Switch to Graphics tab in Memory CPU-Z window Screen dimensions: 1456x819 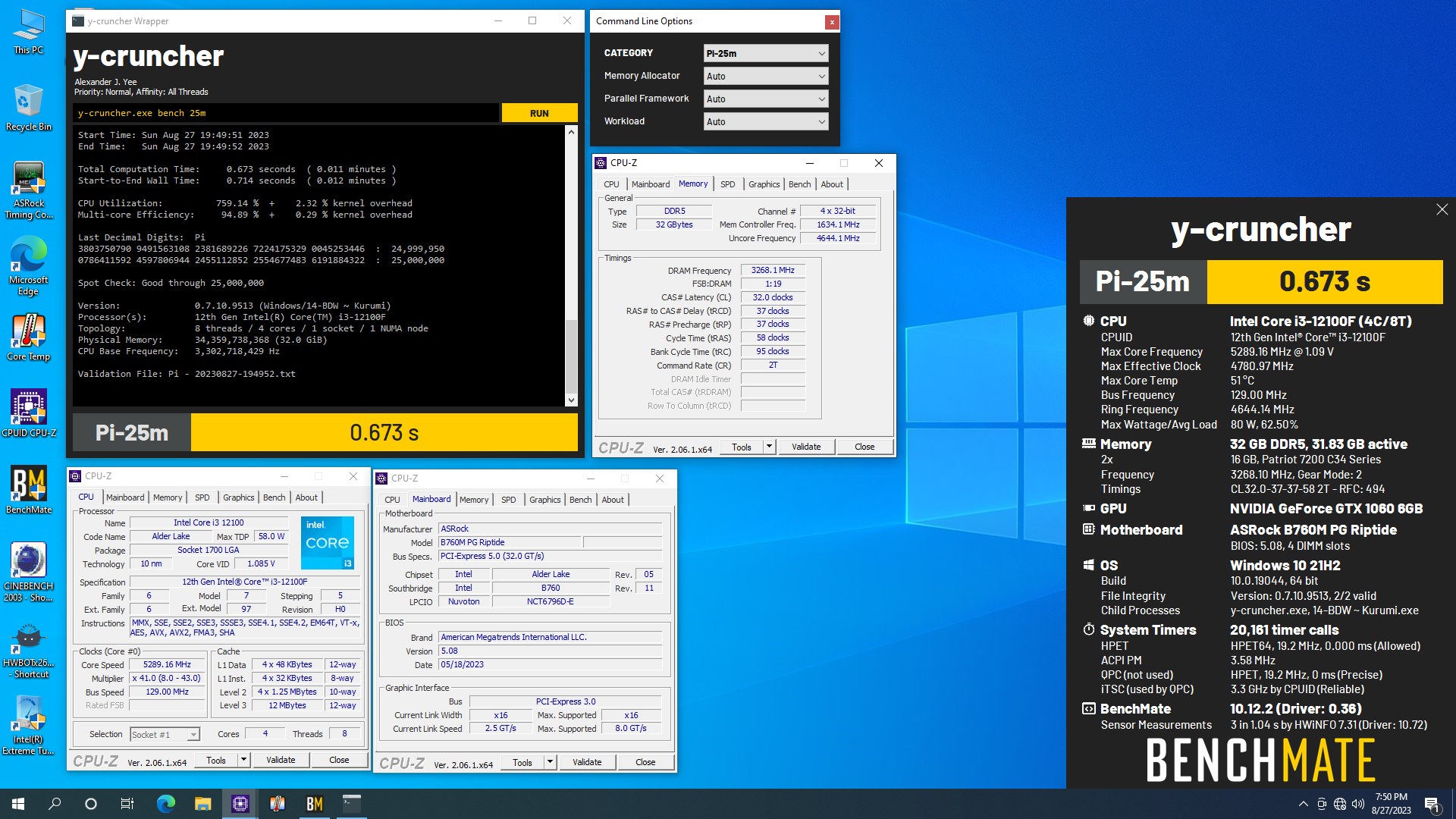point(764,184)
